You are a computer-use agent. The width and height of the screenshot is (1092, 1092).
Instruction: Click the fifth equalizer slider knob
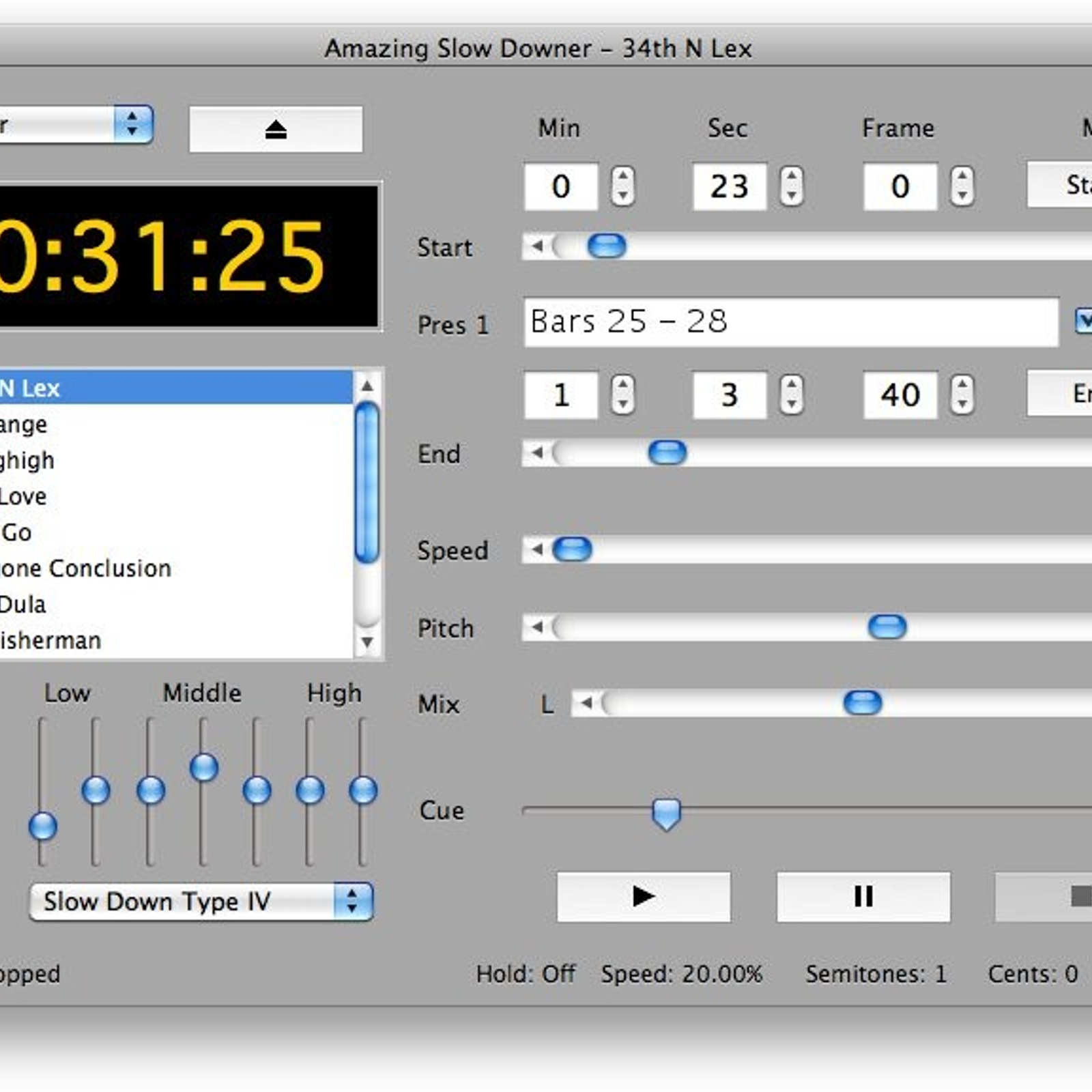point(257,790)
